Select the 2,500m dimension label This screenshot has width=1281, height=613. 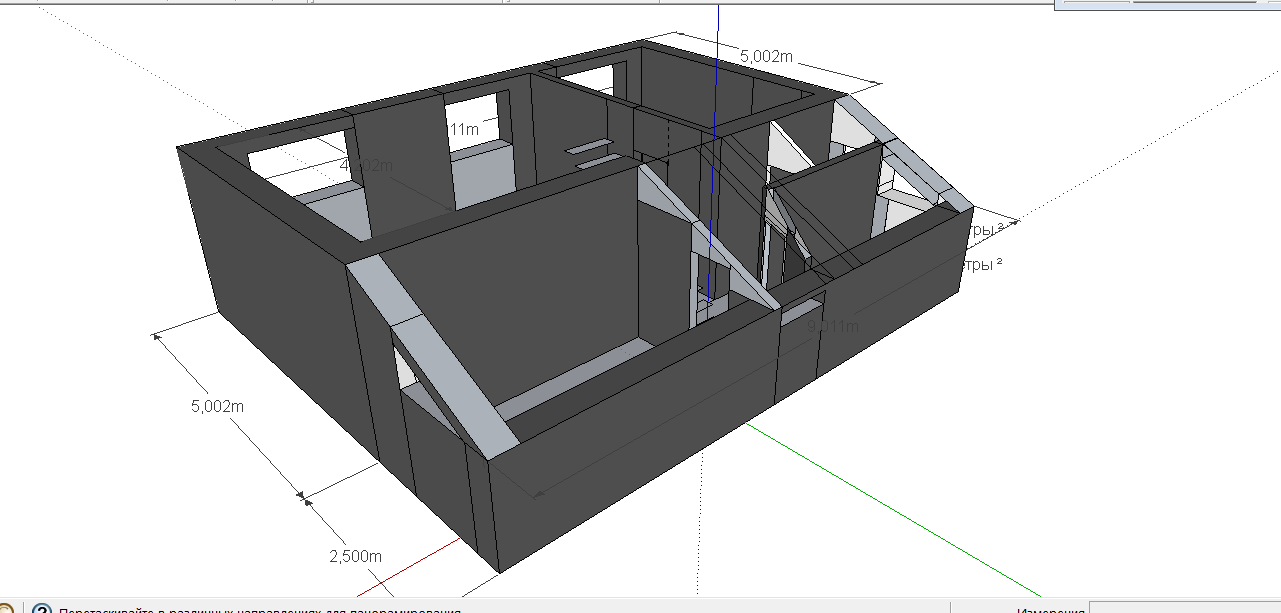(355, 556)
